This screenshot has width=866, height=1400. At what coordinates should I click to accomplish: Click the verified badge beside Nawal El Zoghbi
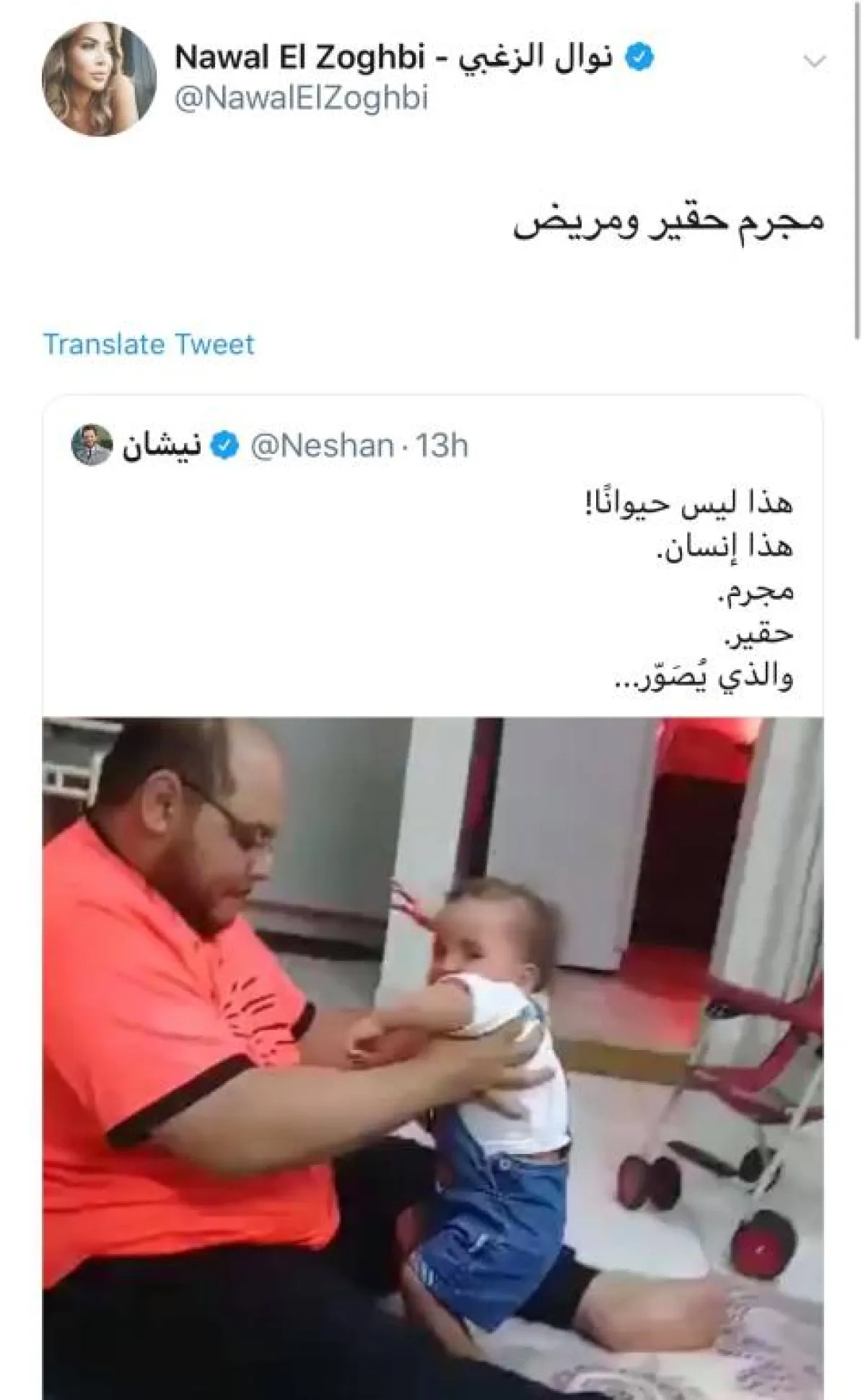tap(639, 58)
